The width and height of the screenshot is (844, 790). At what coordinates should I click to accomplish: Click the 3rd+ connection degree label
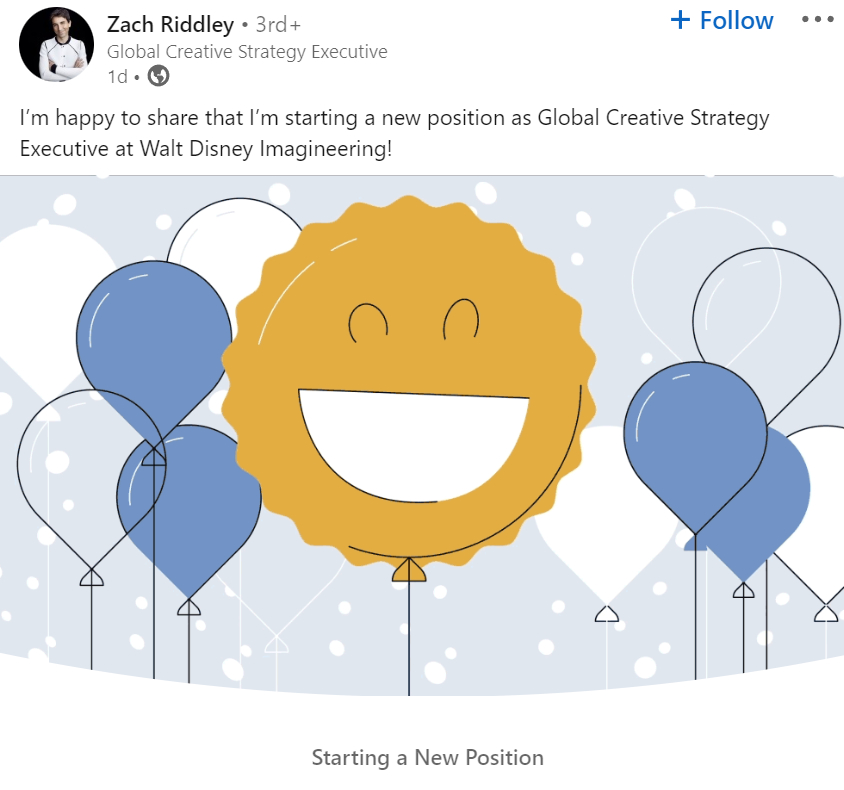278,24
